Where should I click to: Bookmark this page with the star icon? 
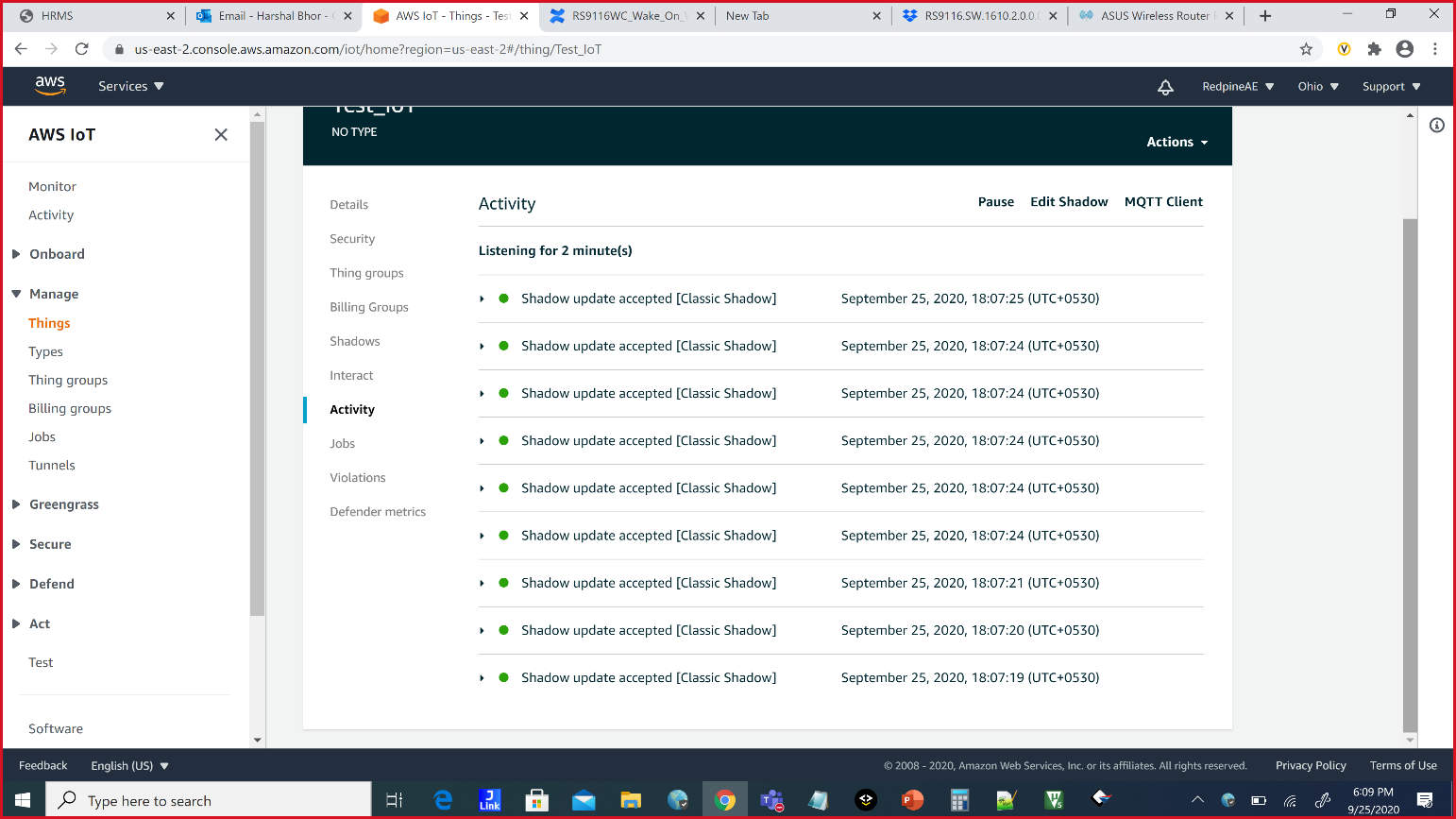click(x=1306, y=48)
